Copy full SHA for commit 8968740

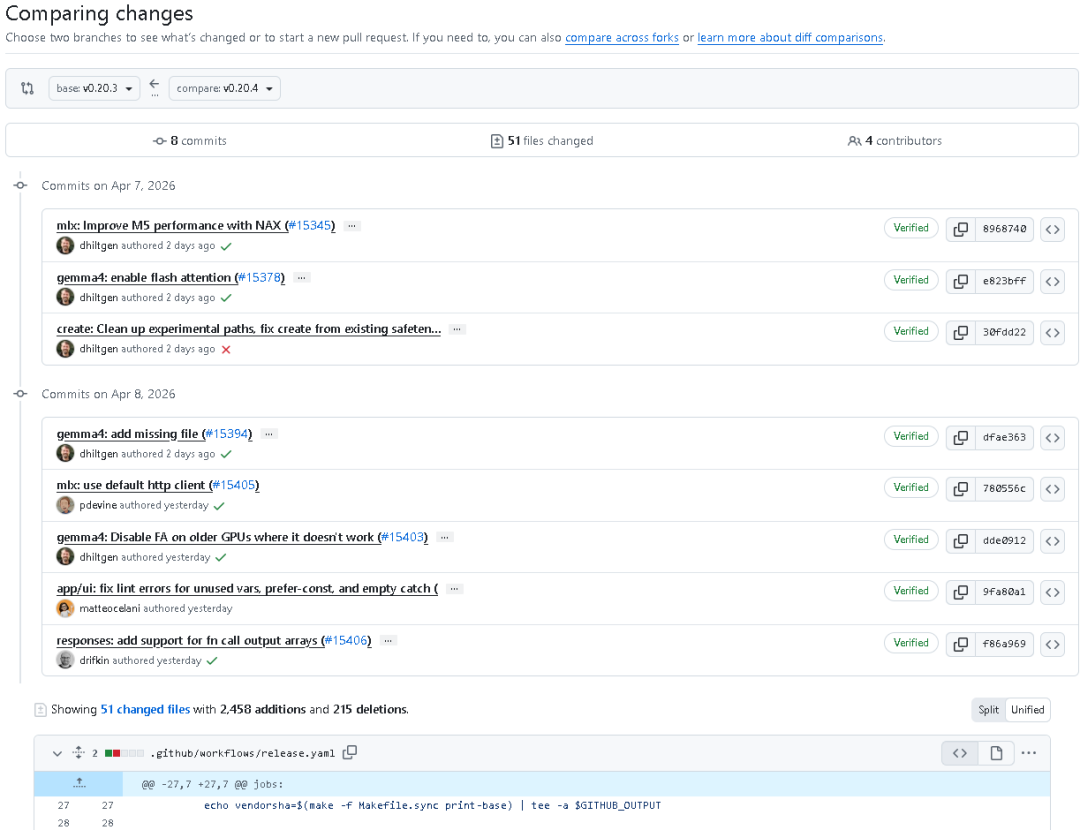point(960,229)
